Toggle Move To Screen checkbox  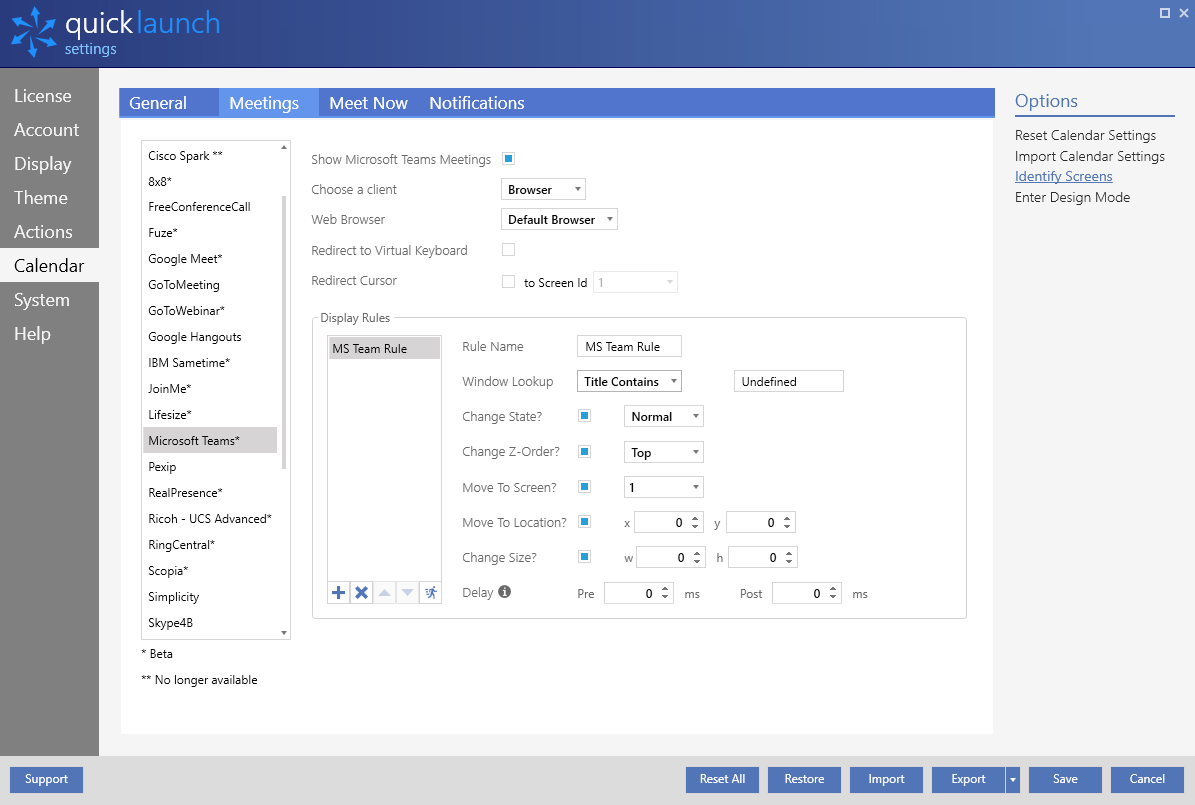(585, 486)
